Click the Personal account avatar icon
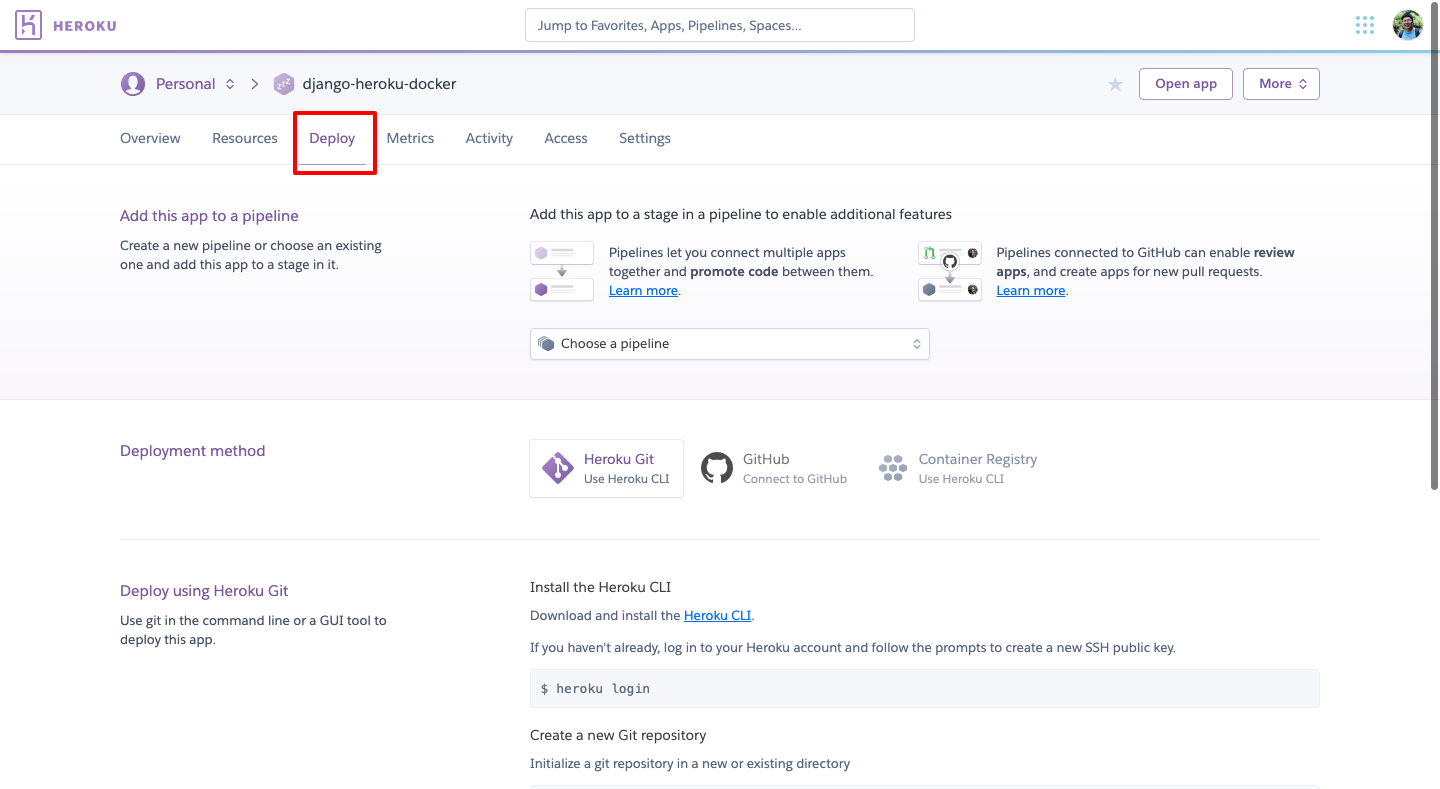Viewport: 1440px width, 789px height. pyautogui.click(x=133, y=84)
